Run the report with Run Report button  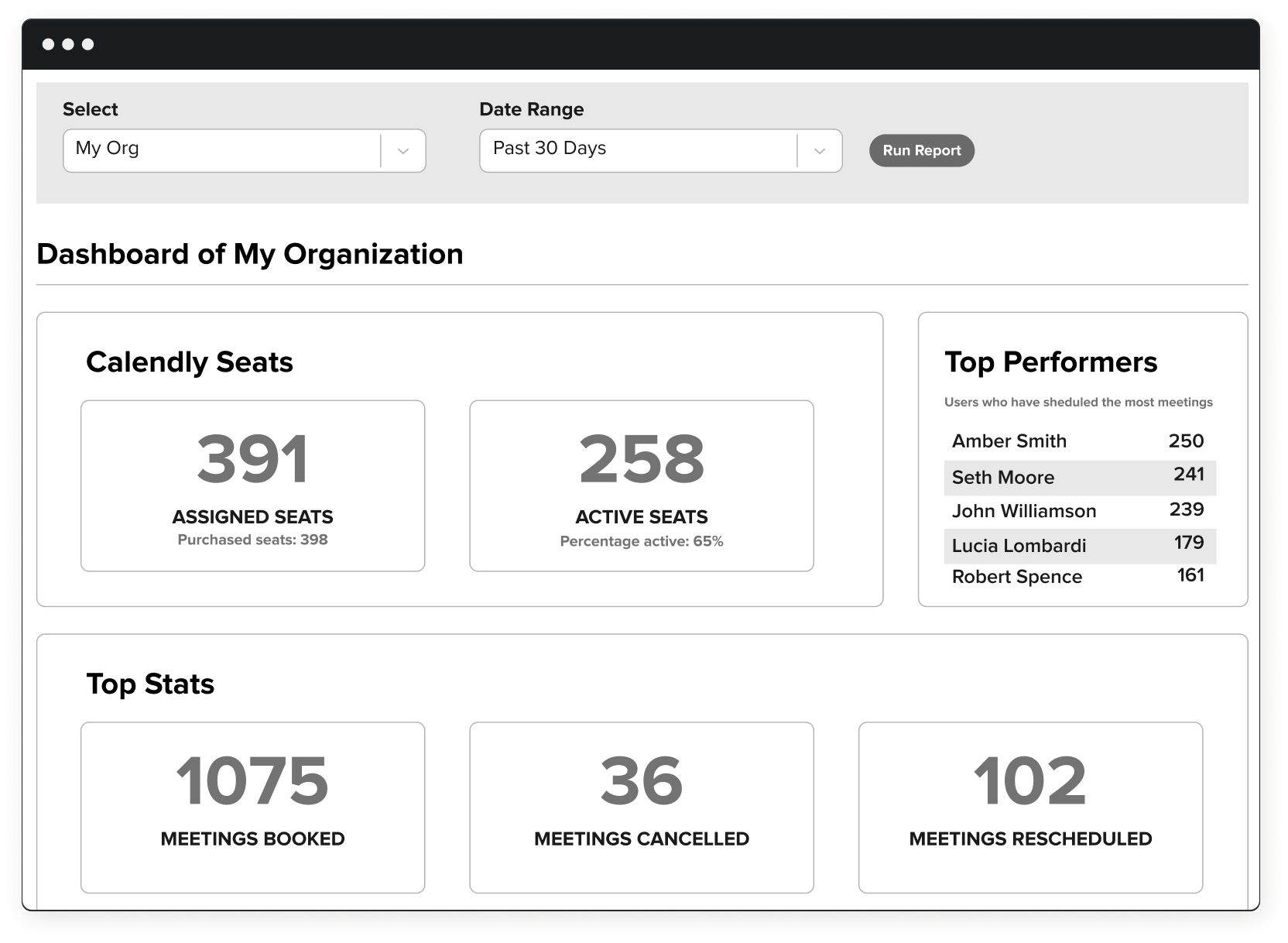point(921,150)
